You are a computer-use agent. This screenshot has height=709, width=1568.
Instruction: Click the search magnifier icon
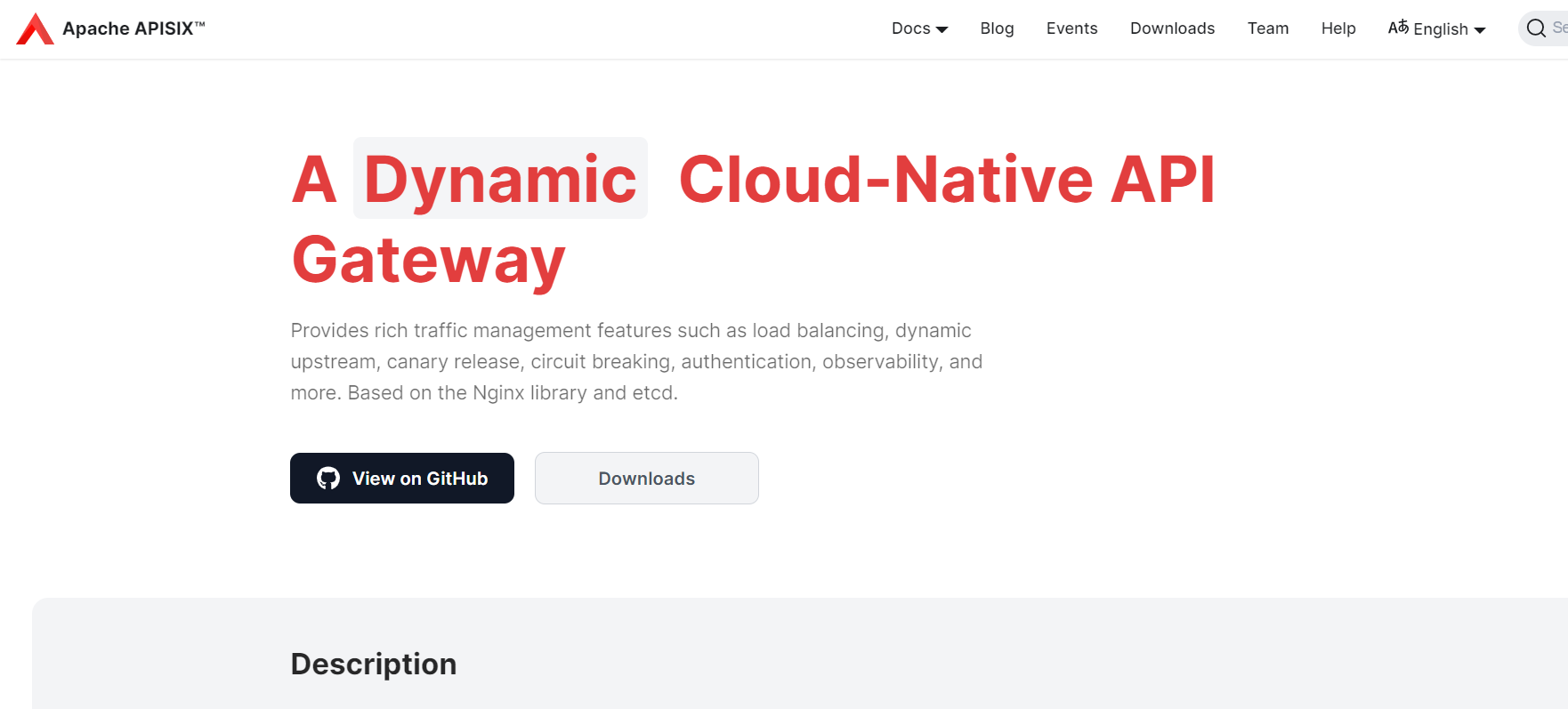(1536, 28)
